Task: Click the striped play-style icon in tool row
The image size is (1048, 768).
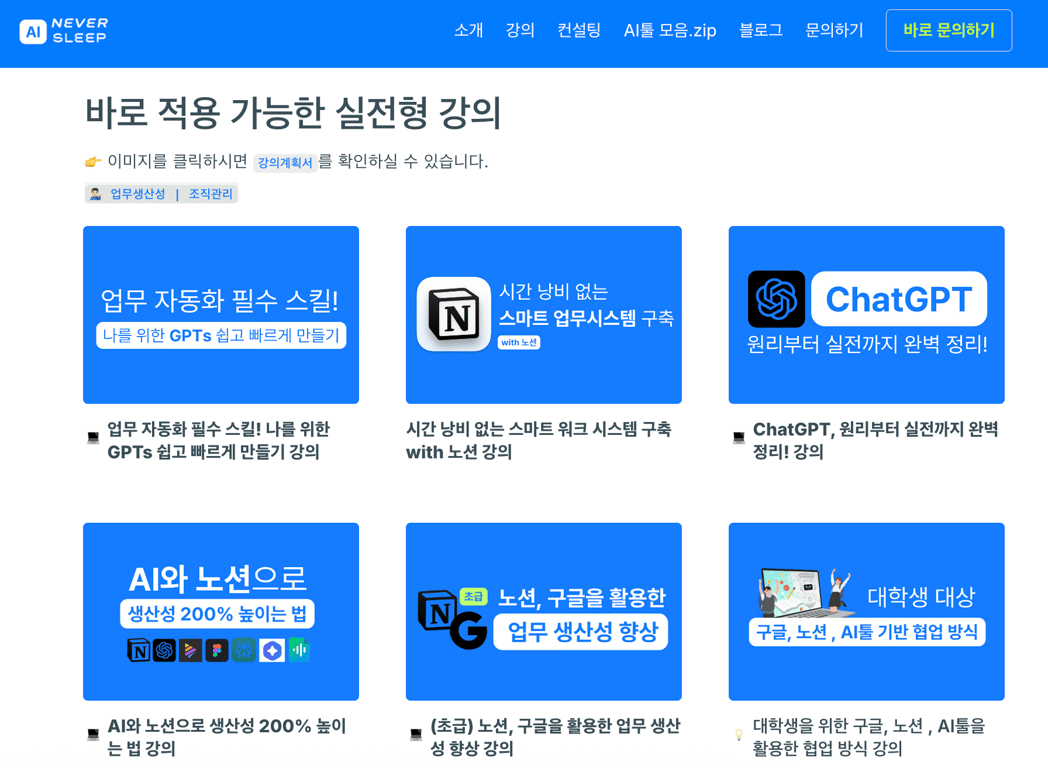Action: pos(190,650)
